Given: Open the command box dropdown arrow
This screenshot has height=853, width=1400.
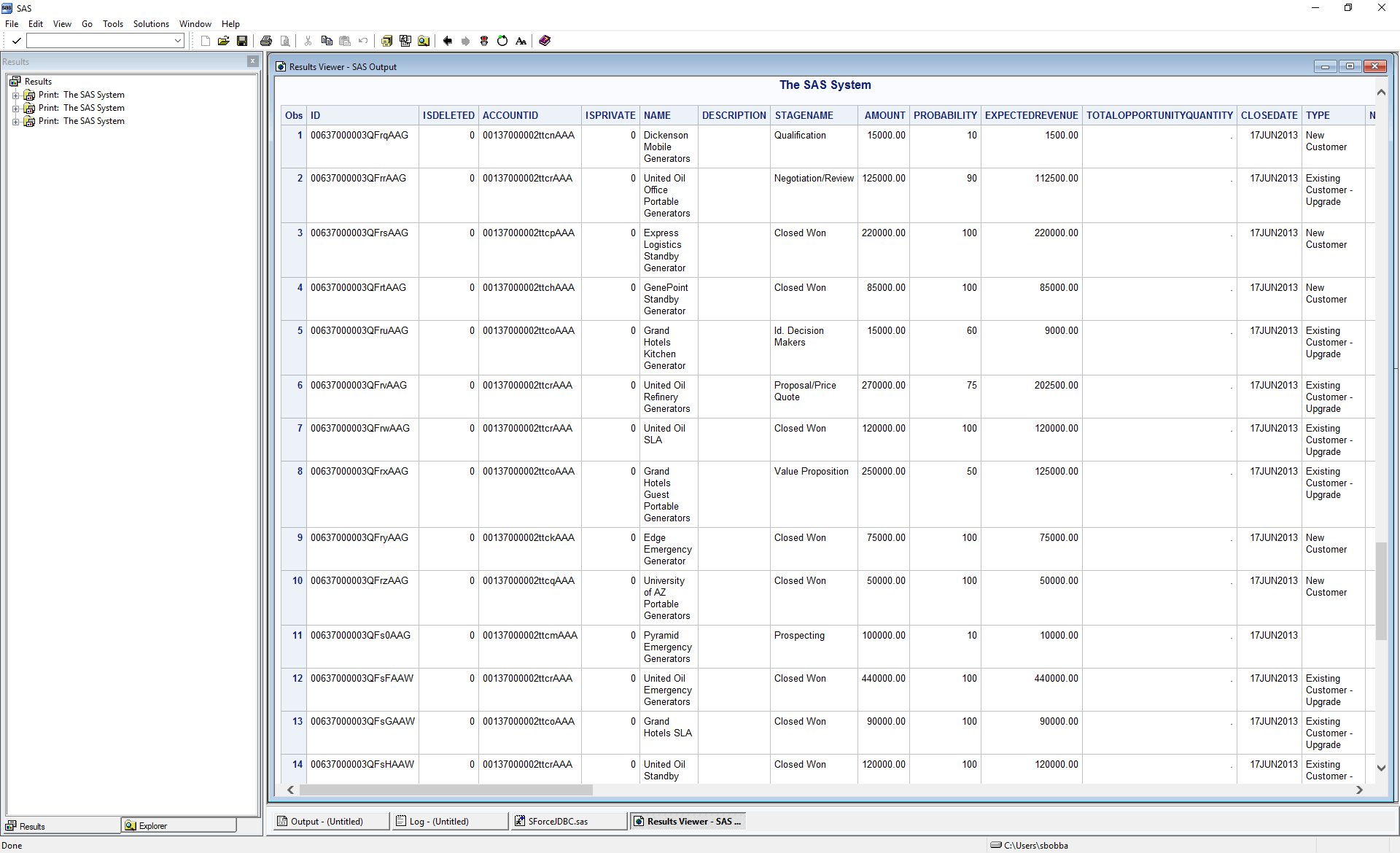Looking at the screenshot, I should point(178,41).
